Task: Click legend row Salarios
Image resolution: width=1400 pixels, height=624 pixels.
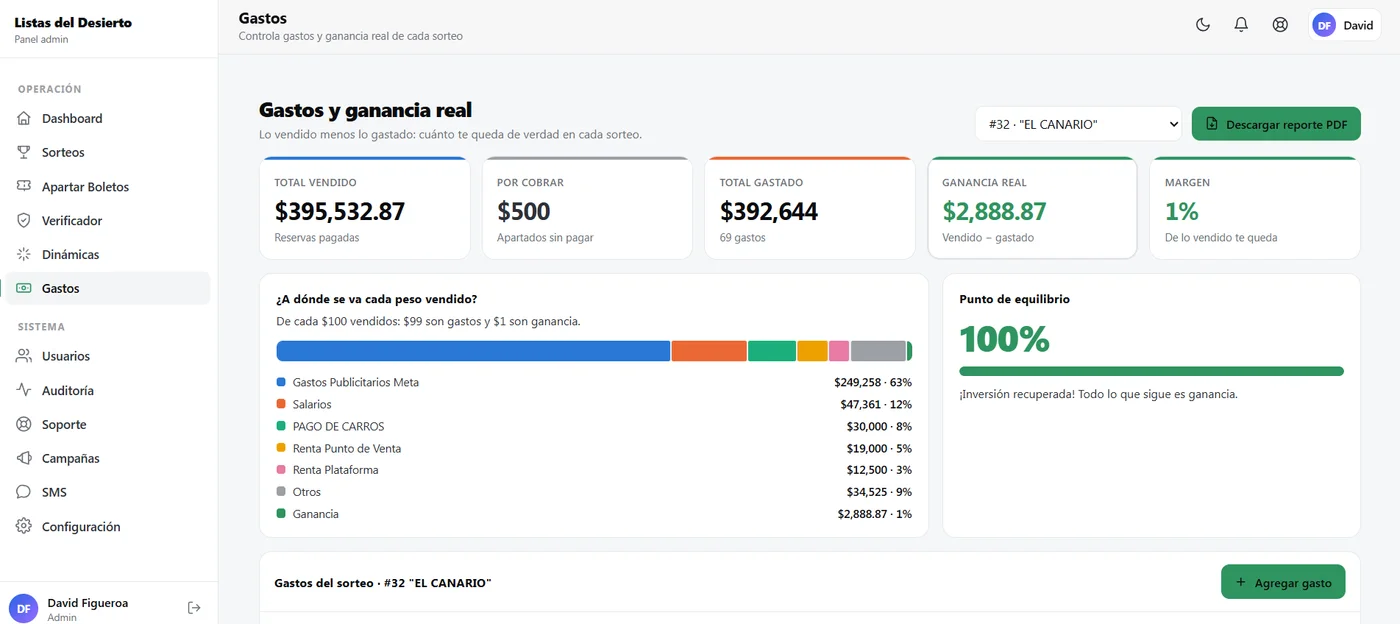Action: pos(594,404)
